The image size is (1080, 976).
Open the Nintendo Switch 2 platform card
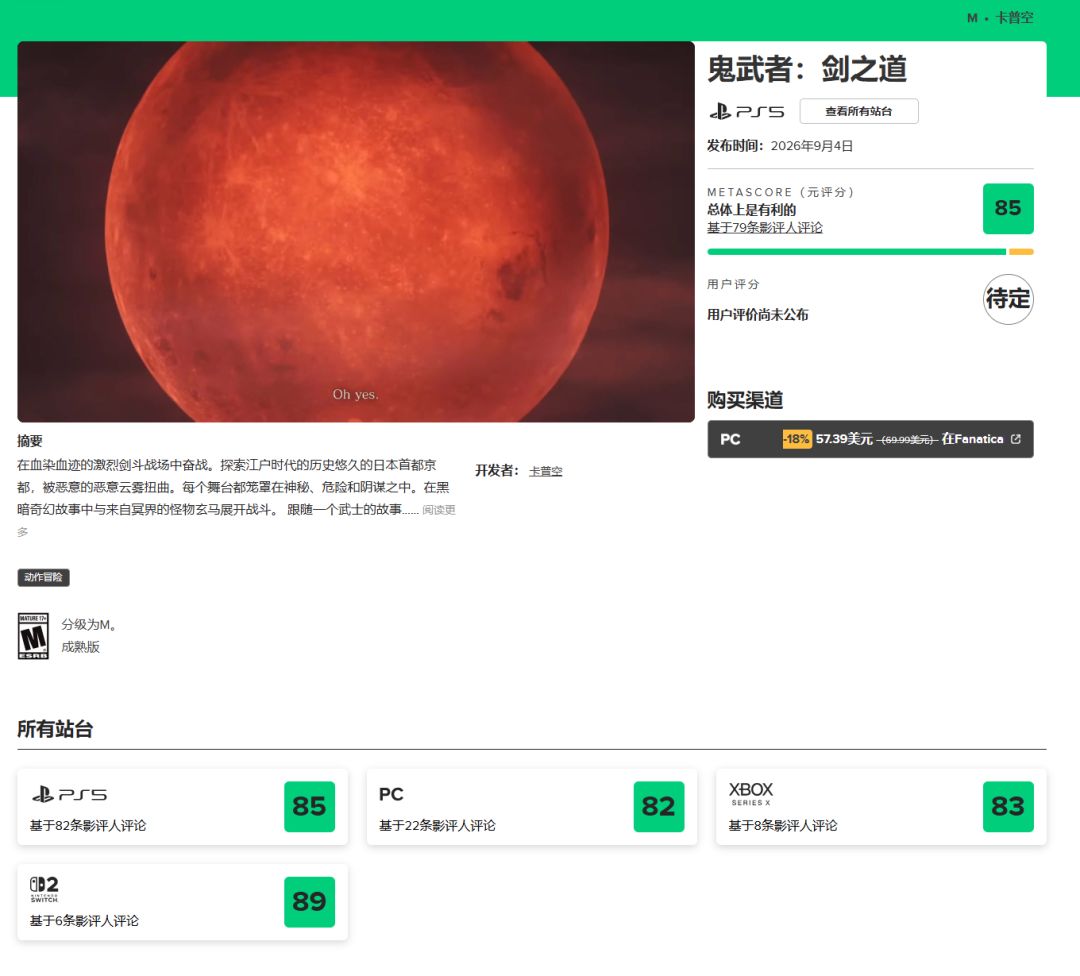[183, 902]
